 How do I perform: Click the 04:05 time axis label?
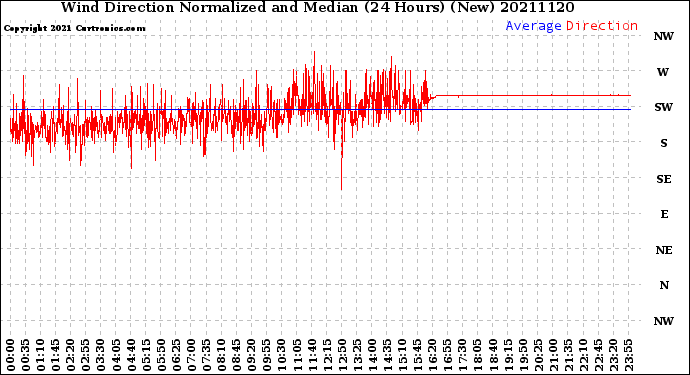116,355
